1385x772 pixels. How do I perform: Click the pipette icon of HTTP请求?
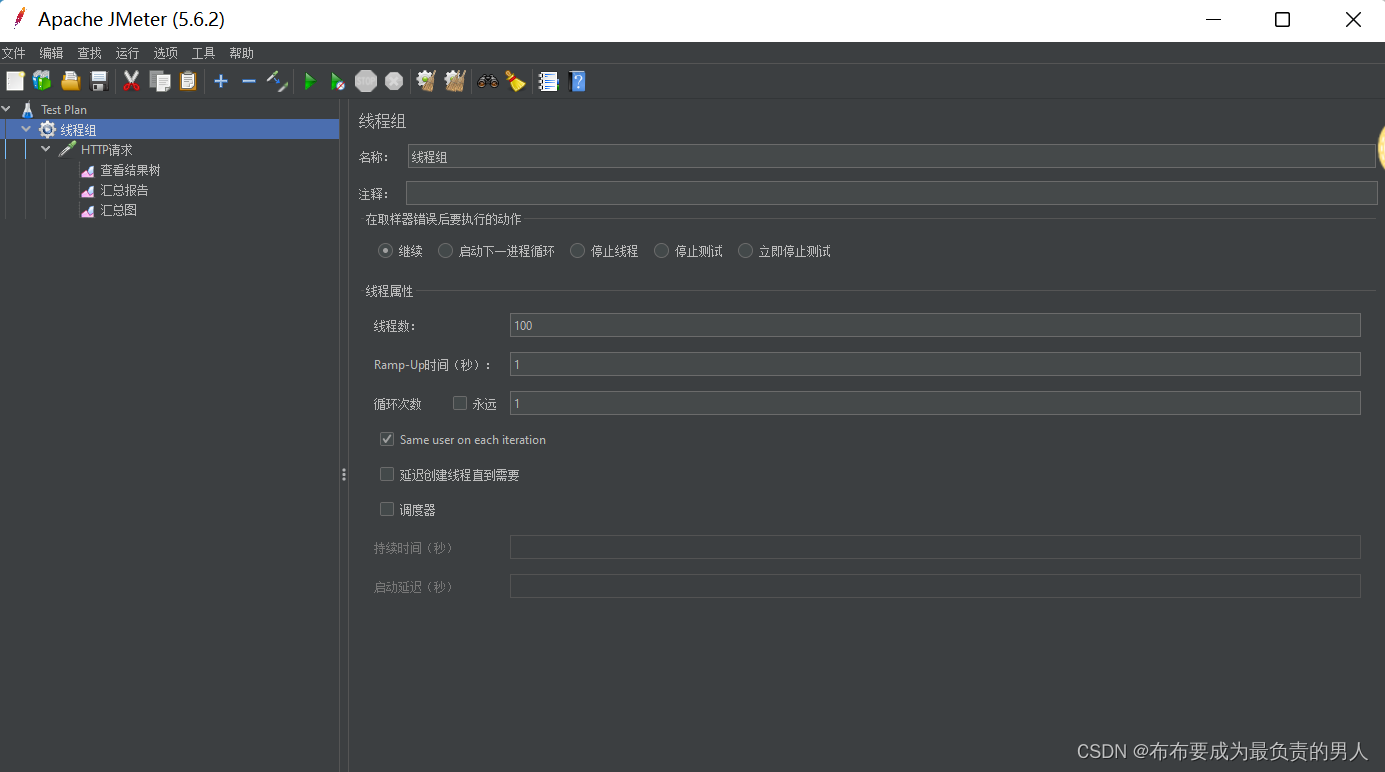pyautogui.click(x=67, y=149)
